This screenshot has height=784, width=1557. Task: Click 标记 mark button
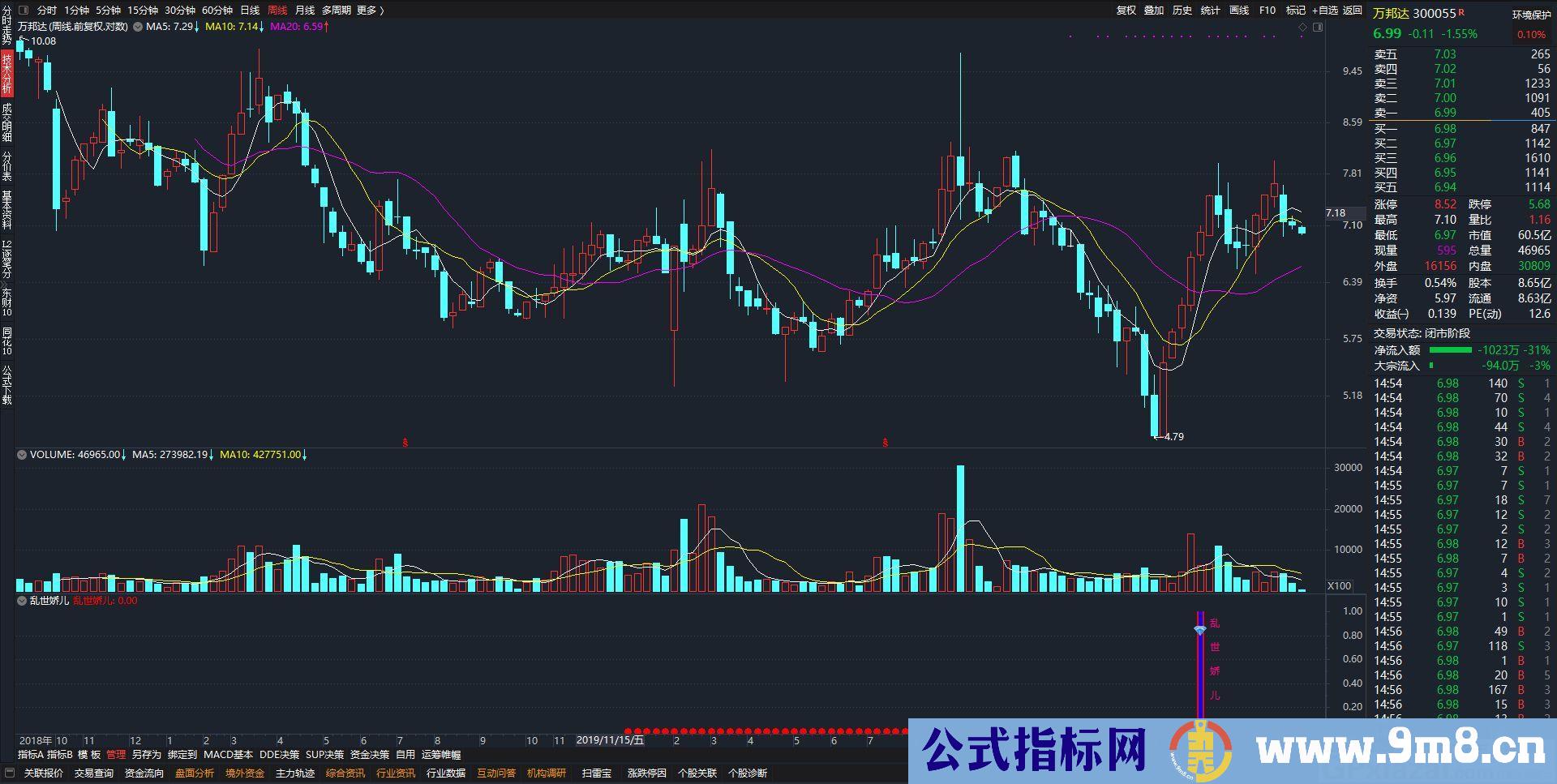point(1296,11)
